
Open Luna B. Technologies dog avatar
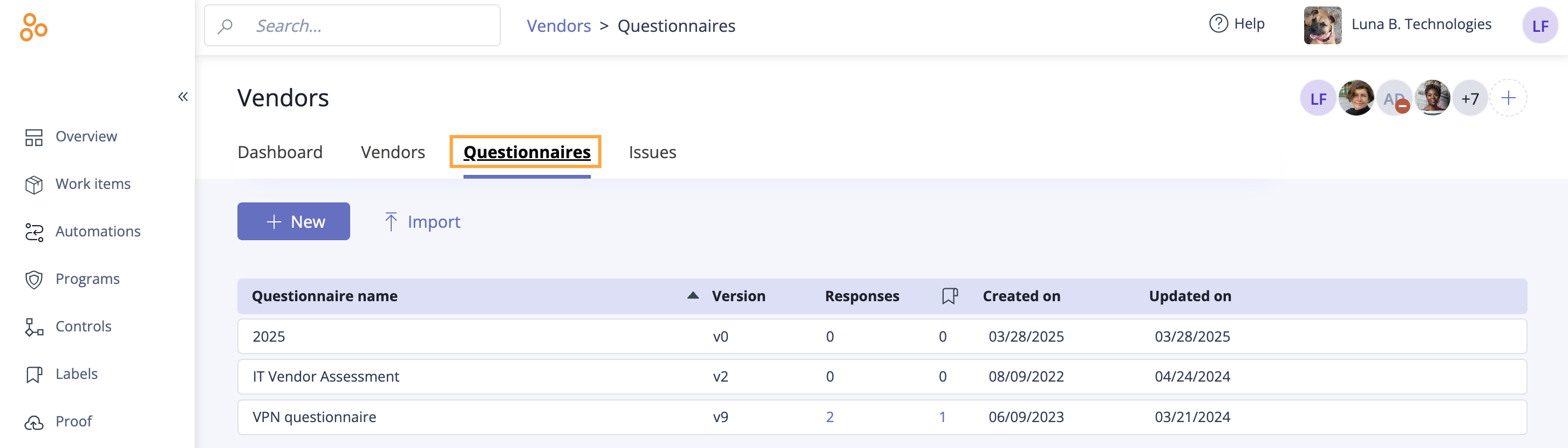point(1322,25)
